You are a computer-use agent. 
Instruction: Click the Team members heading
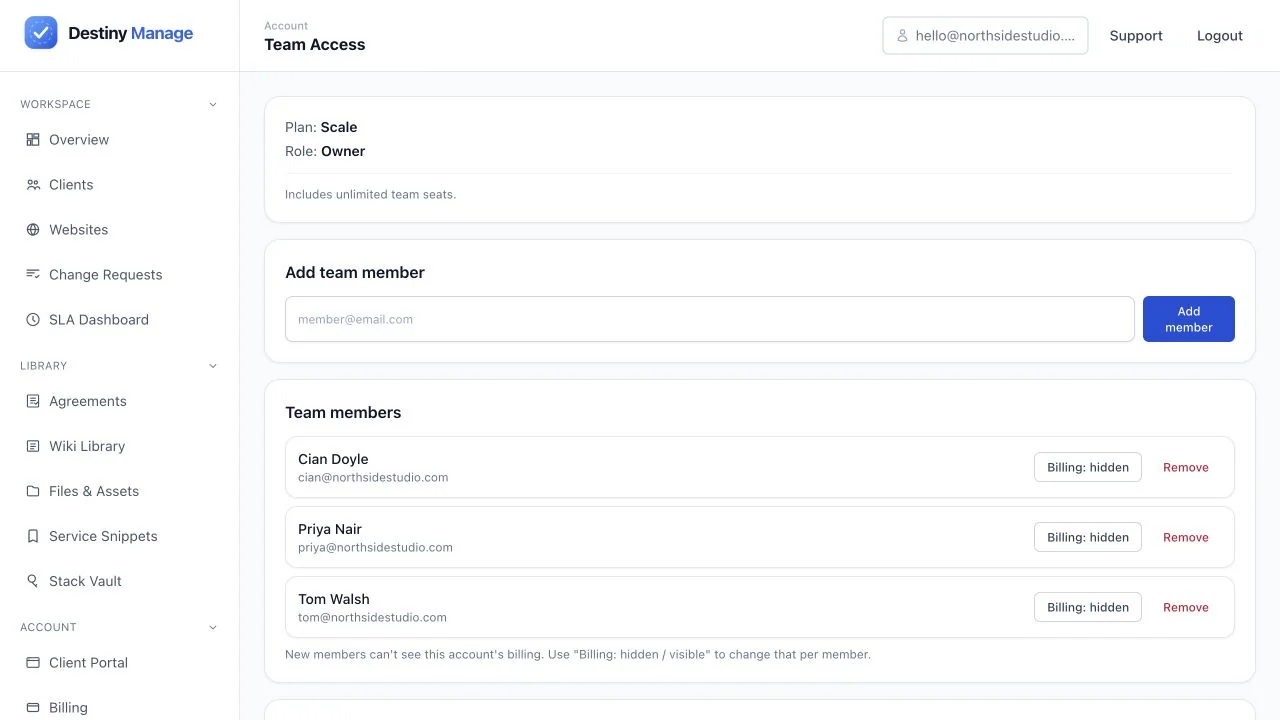(343, 413)
